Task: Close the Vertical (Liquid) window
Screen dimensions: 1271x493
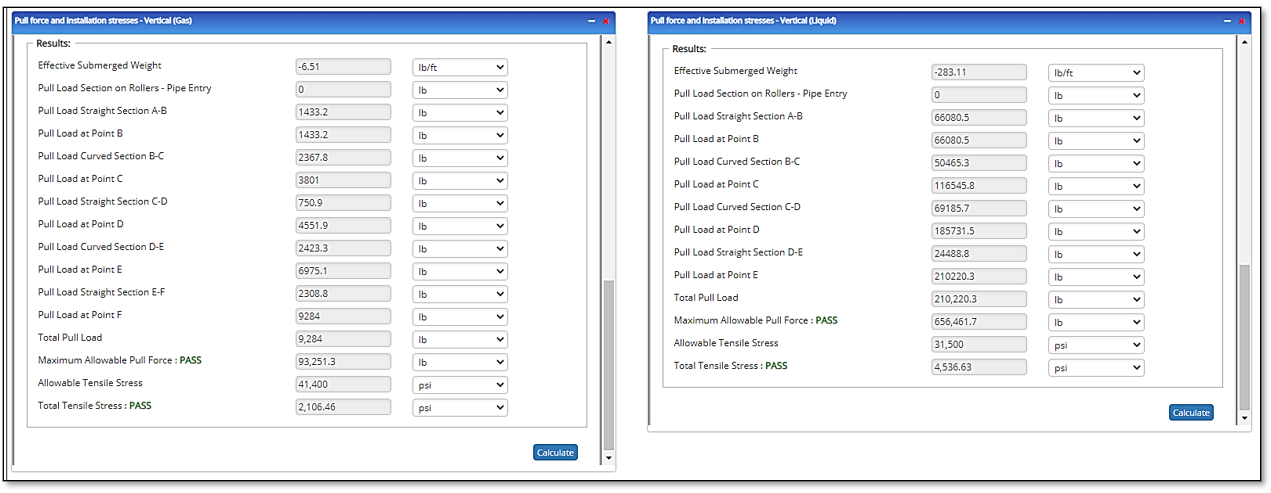Action: [x=1242, y=21]
